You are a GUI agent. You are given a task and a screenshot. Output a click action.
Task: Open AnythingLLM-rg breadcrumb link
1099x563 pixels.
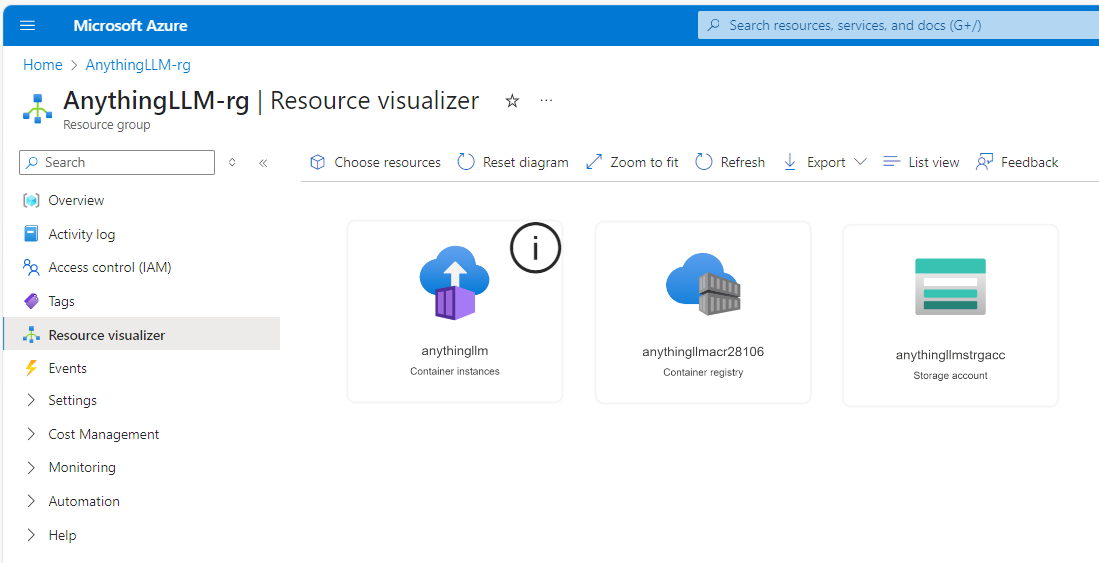138,65
